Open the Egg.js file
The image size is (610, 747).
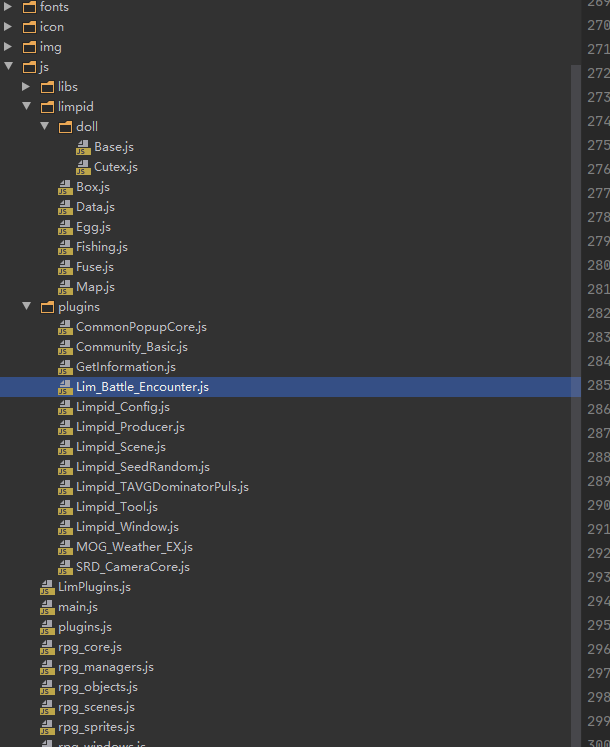[x=93, y=227]
